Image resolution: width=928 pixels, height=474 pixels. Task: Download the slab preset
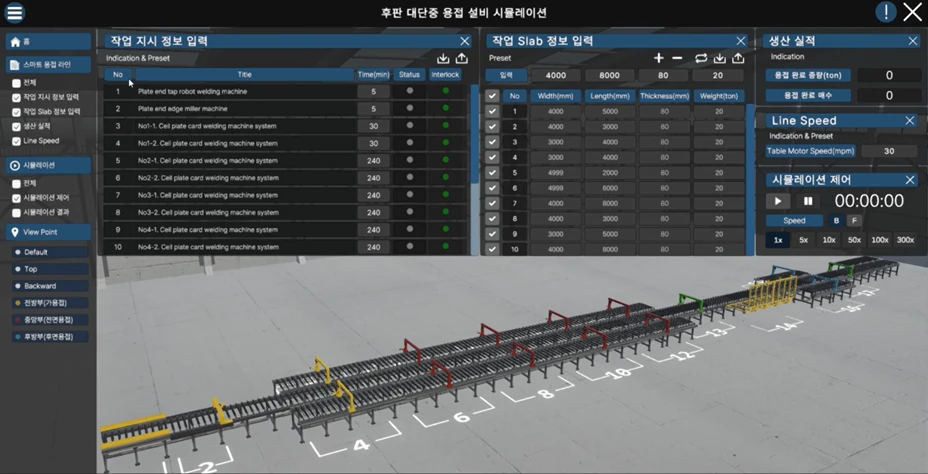pos(720,58)
